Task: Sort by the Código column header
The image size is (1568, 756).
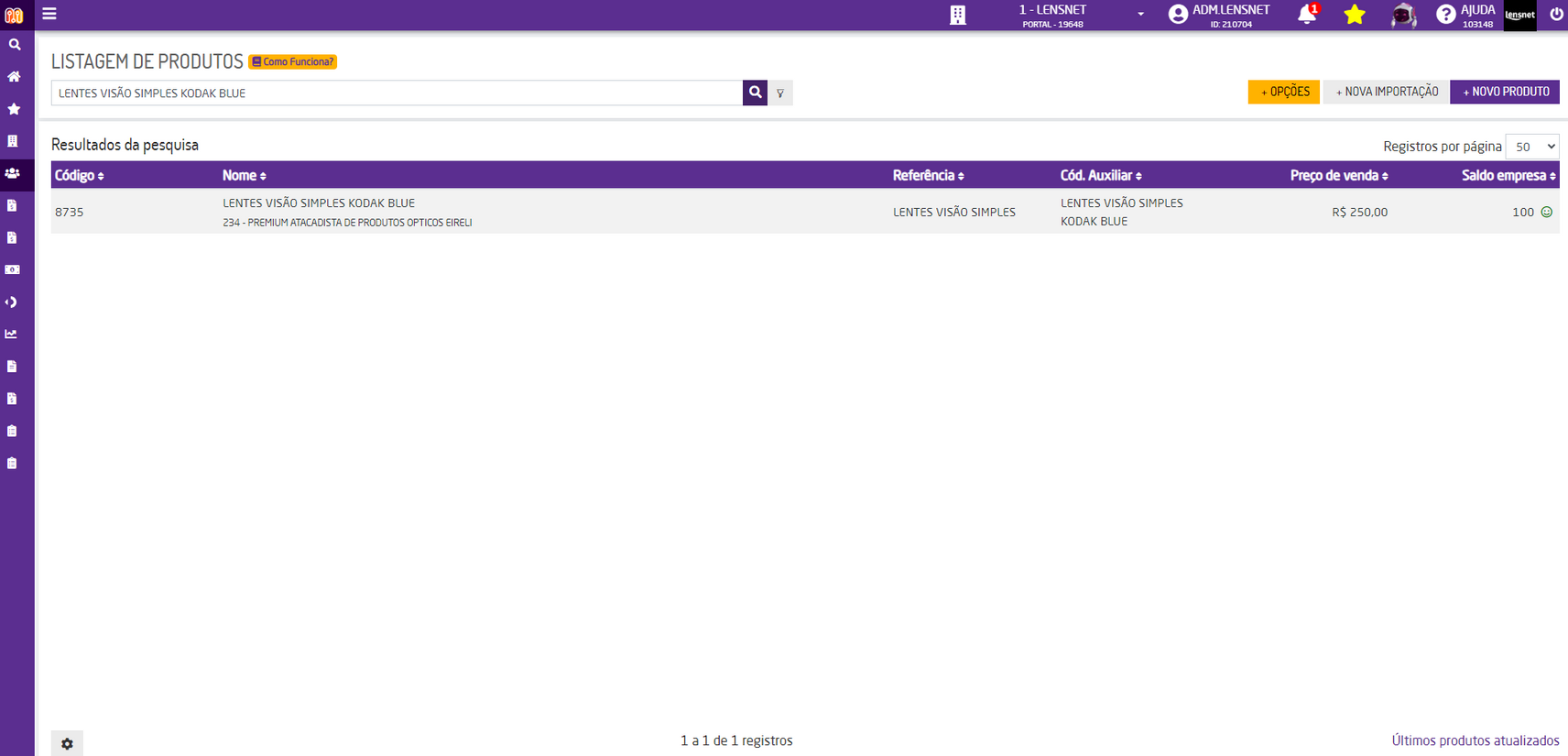Action: (79, 176)
